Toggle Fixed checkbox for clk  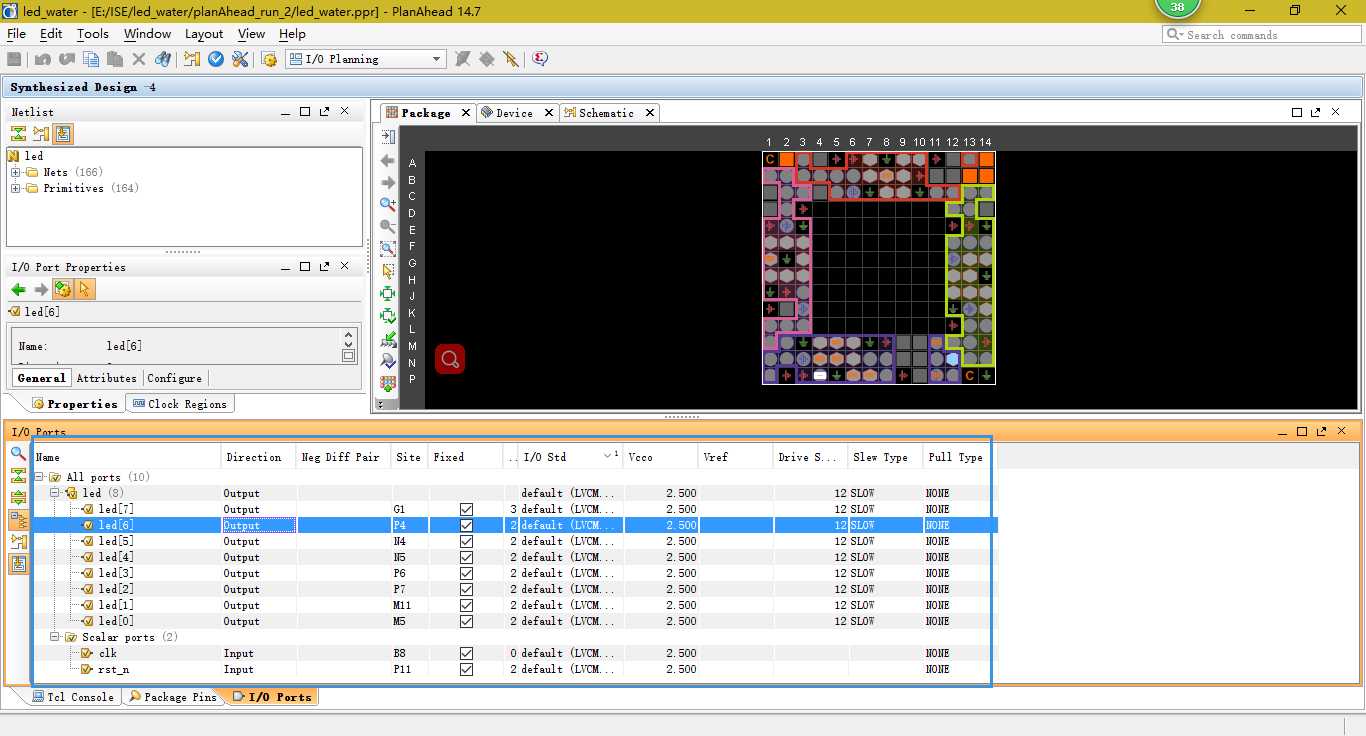tap(466, 653)
